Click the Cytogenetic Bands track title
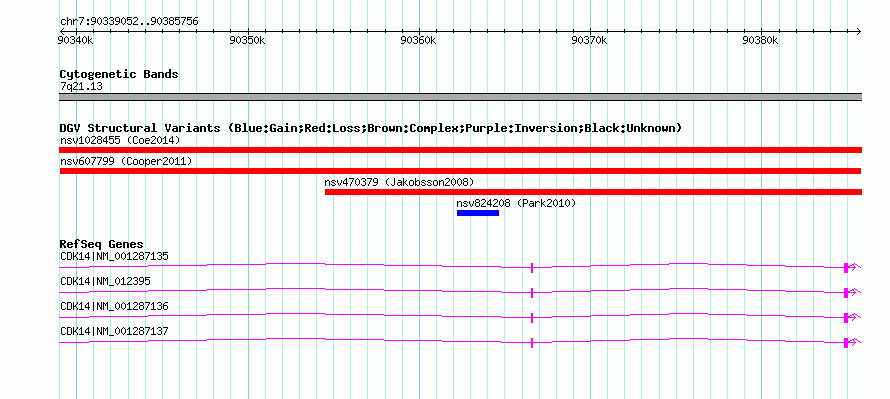Viewport: 890px width, 399px height. pyautogui.click(x=119, y=74)
